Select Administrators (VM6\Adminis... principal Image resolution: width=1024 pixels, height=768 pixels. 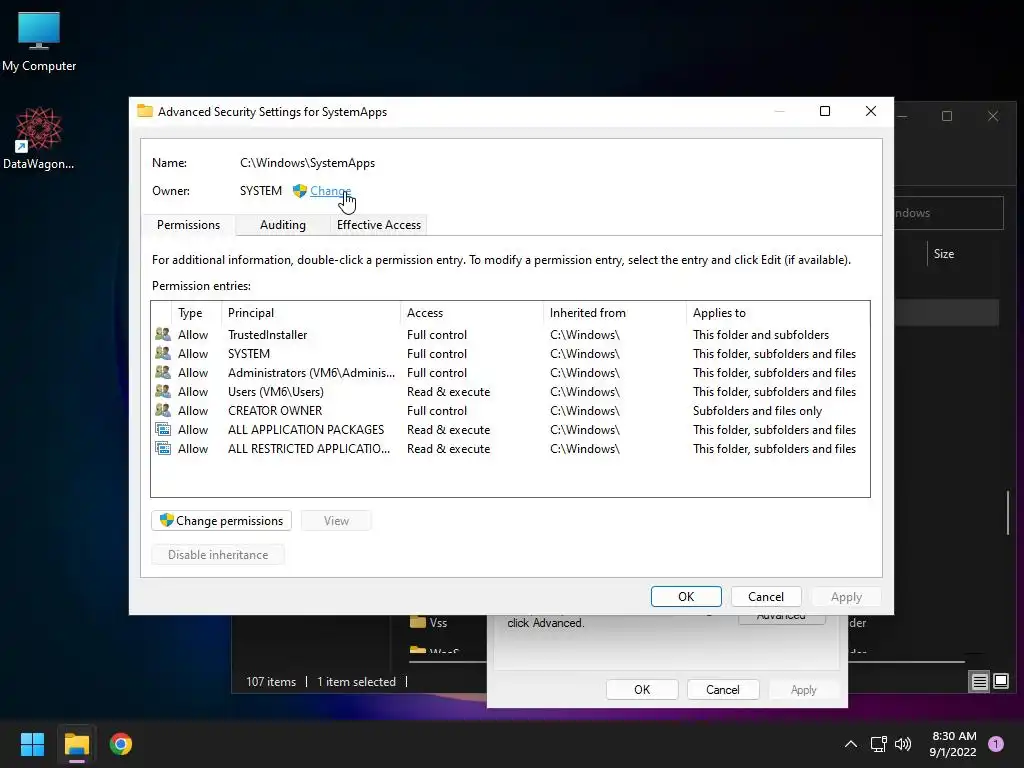point(312,372)
